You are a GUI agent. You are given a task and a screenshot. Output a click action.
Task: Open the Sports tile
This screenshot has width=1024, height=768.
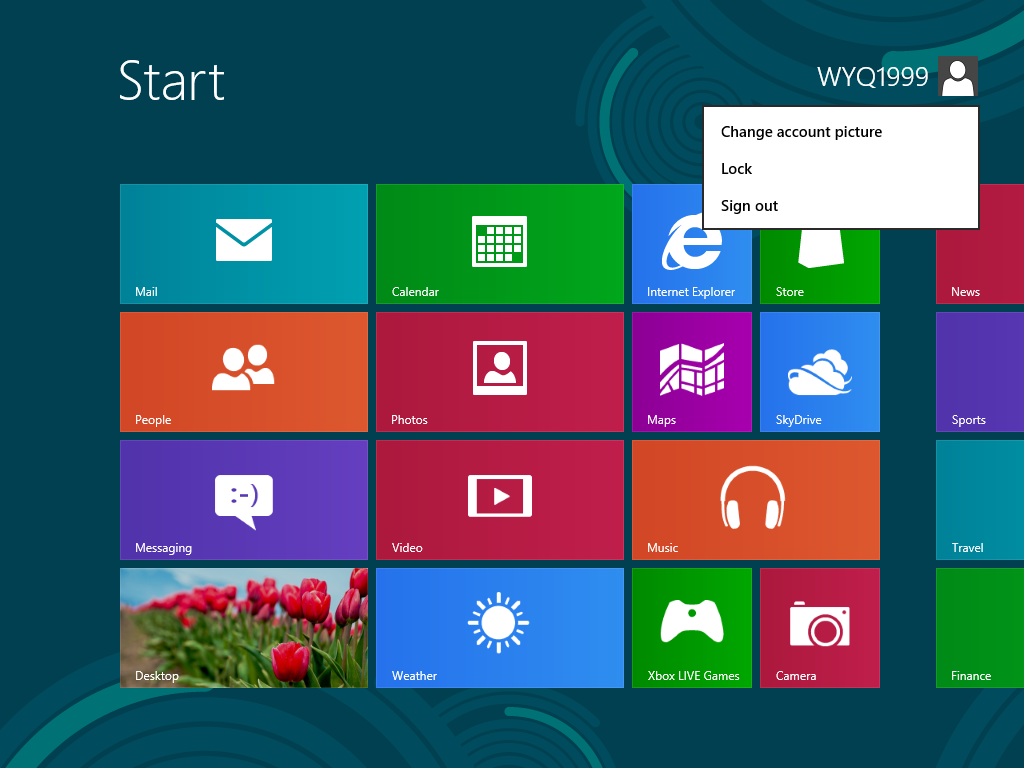point(980,372)
